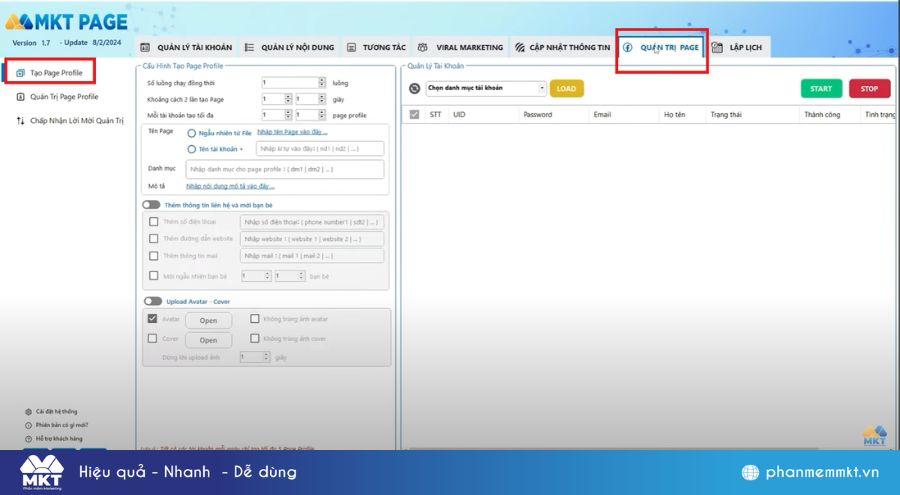Viewport: 900px width, 495px height.
Task: Go to the Viral Marketing tab
Action: tap(461, 48)
